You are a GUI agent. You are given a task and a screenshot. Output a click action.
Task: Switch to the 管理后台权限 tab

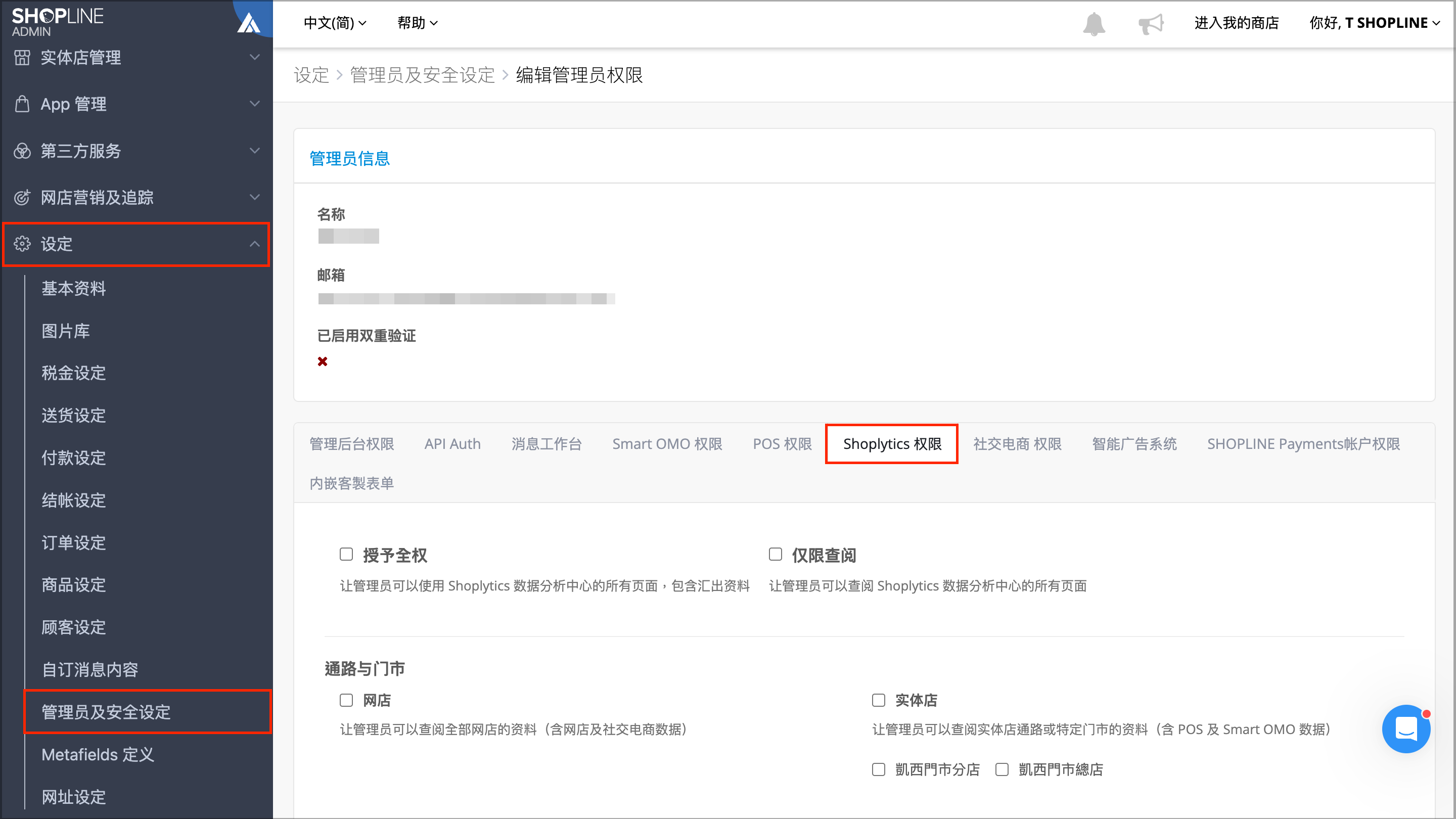click(x=351, y=444)
